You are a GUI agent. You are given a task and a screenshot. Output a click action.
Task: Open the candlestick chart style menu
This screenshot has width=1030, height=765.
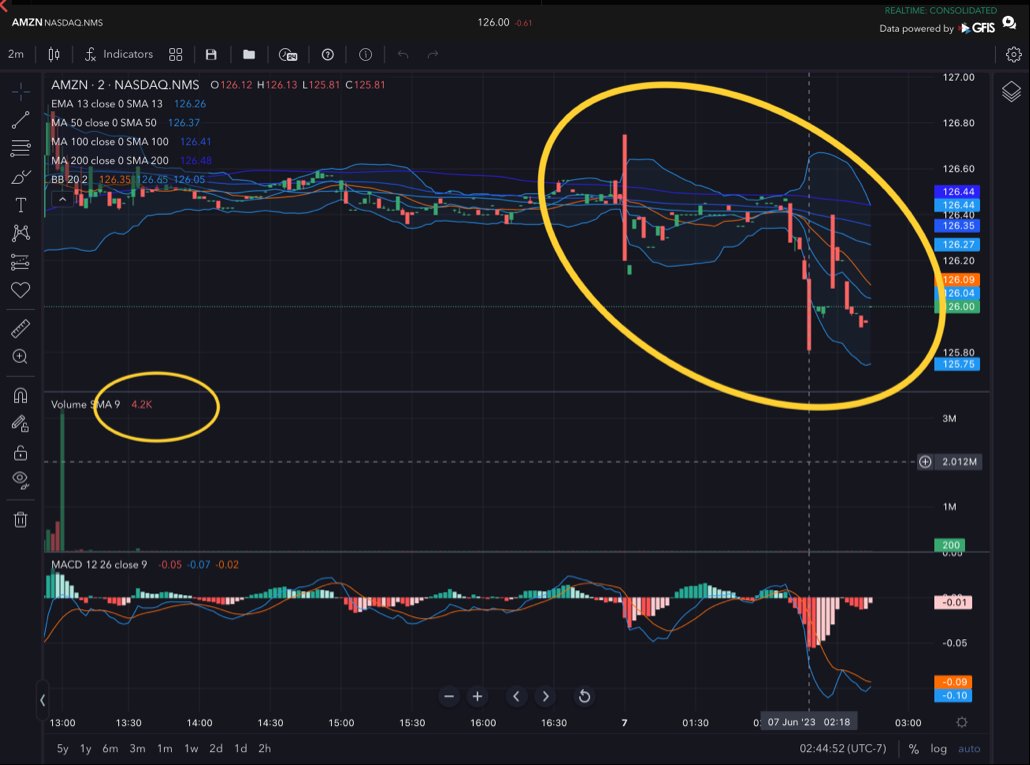[54, 55]
